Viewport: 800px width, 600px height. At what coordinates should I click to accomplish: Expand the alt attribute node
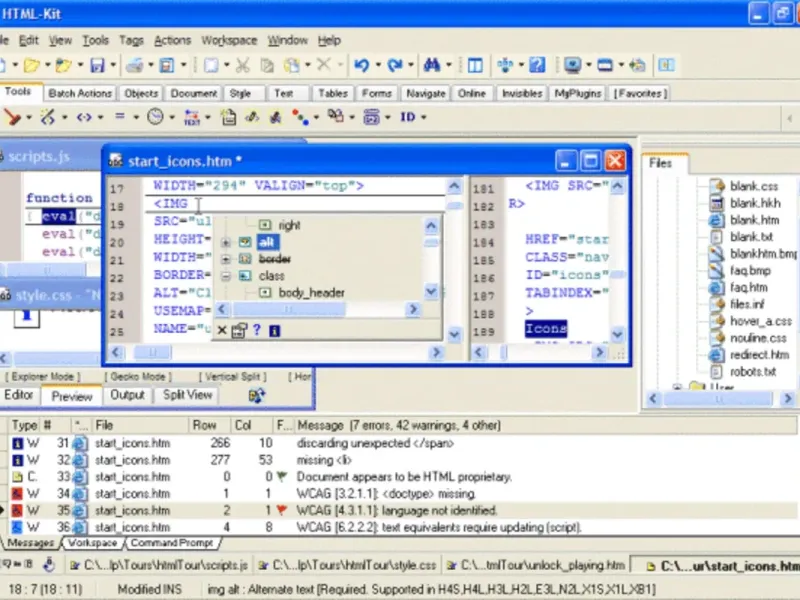226,242
